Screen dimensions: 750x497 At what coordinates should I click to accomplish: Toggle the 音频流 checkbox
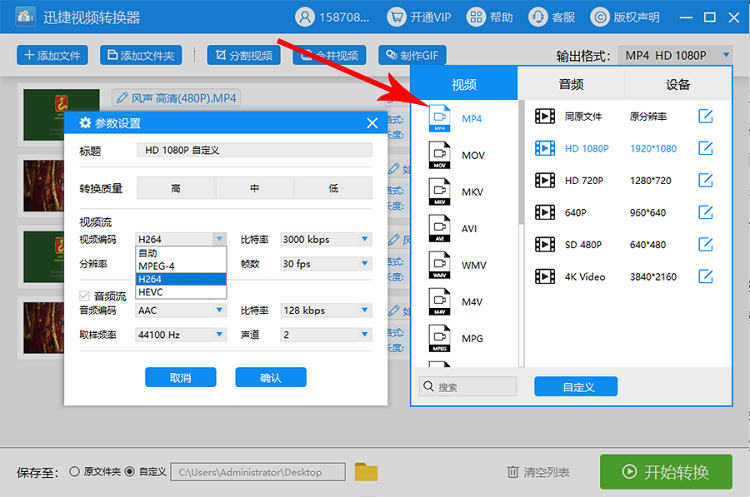coord(85,296)
